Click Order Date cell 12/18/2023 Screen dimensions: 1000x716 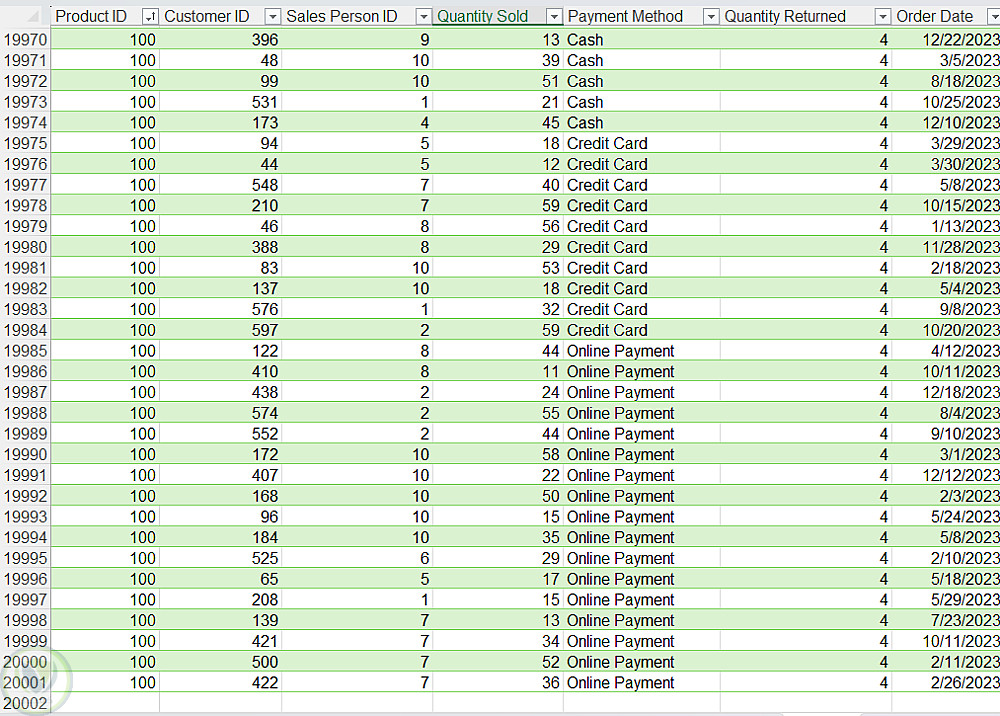(946, 392)
